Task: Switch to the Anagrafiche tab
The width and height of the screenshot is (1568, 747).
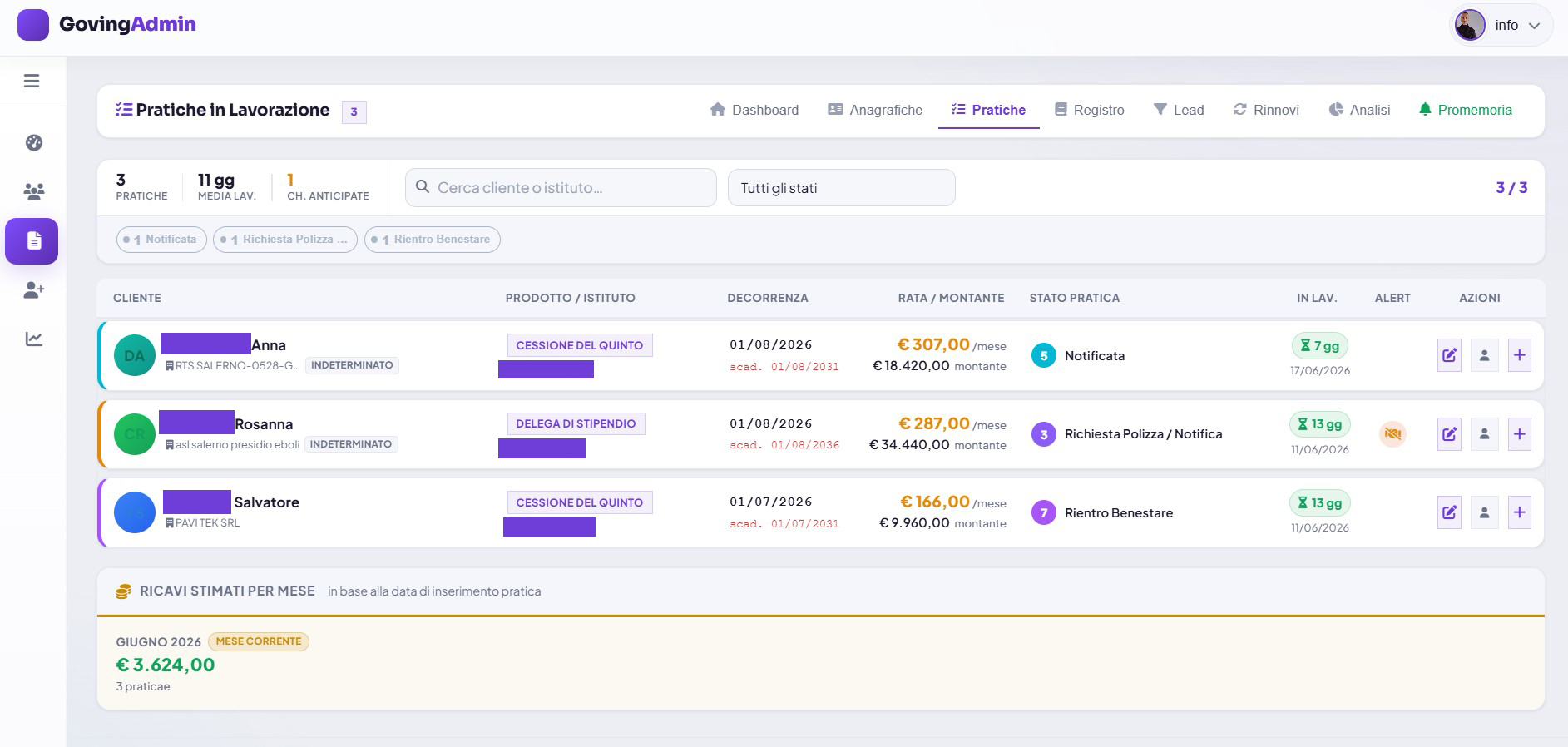Action: click(x=875, y=110)
